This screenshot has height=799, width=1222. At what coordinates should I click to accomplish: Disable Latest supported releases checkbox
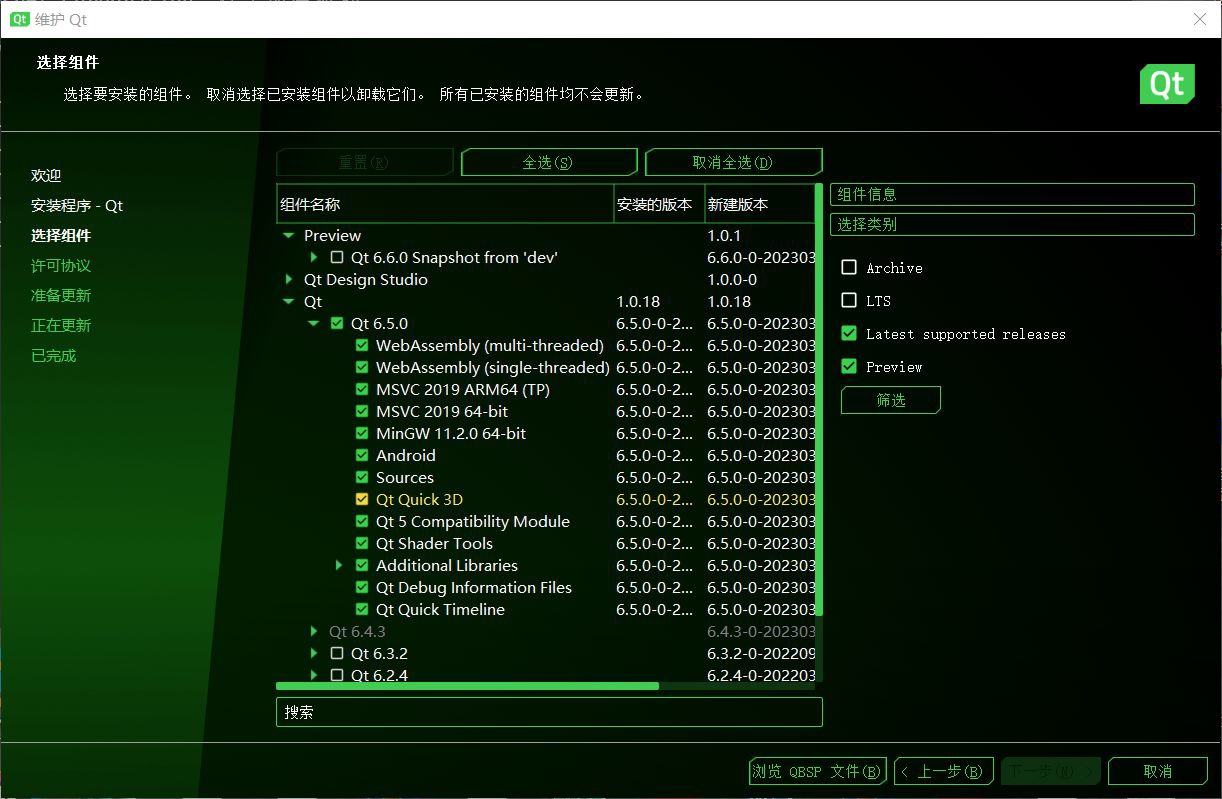pyautogui.click(x=849, y=334)
